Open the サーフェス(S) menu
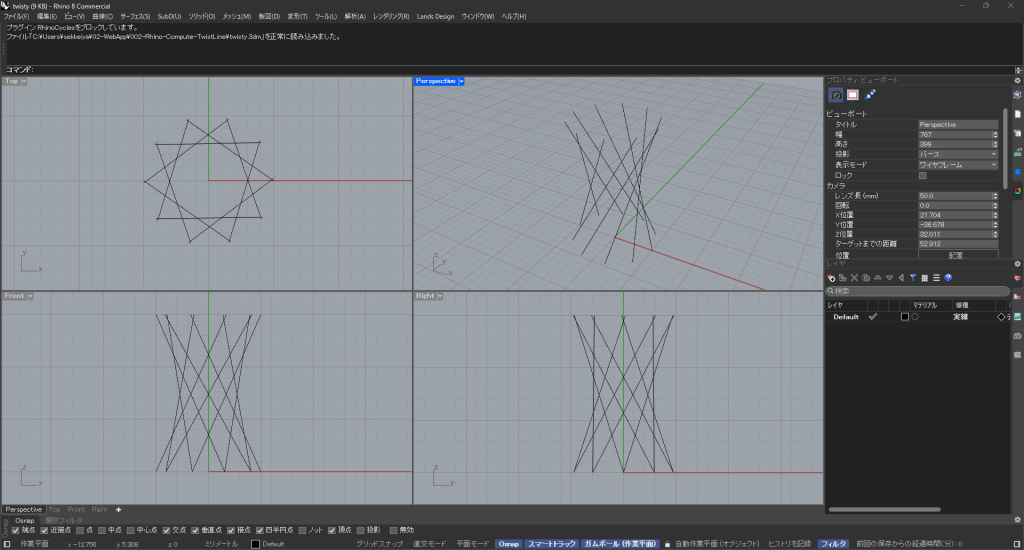Image resolution: width=1024 pixels, height=550 pixels. point(135,17)
